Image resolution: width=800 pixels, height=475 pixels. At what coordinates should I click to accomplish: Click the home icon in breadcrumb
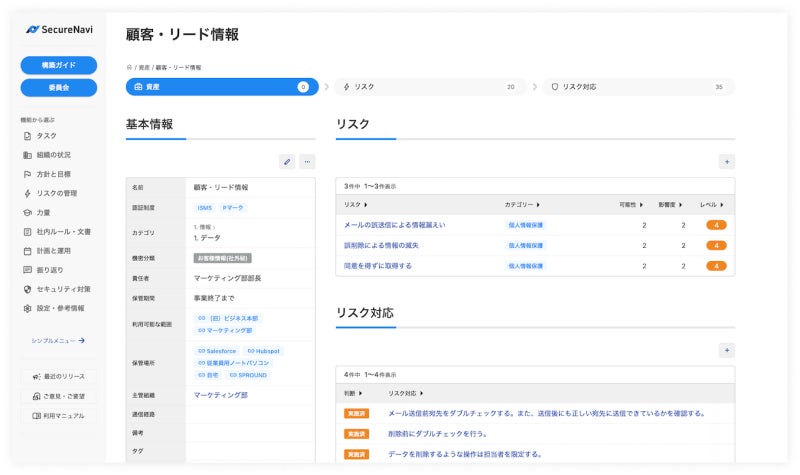tap(129, 67)
